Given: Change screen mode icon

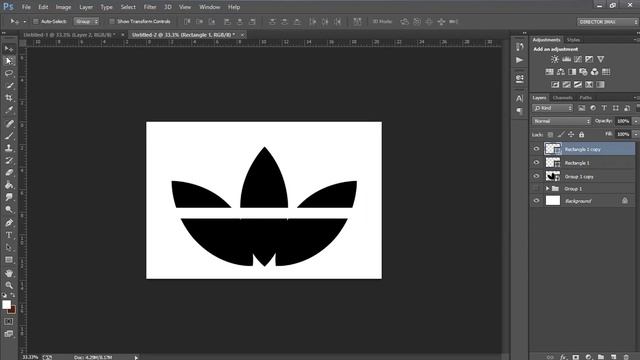Looking at the screenshot, I should pos(9,334).
